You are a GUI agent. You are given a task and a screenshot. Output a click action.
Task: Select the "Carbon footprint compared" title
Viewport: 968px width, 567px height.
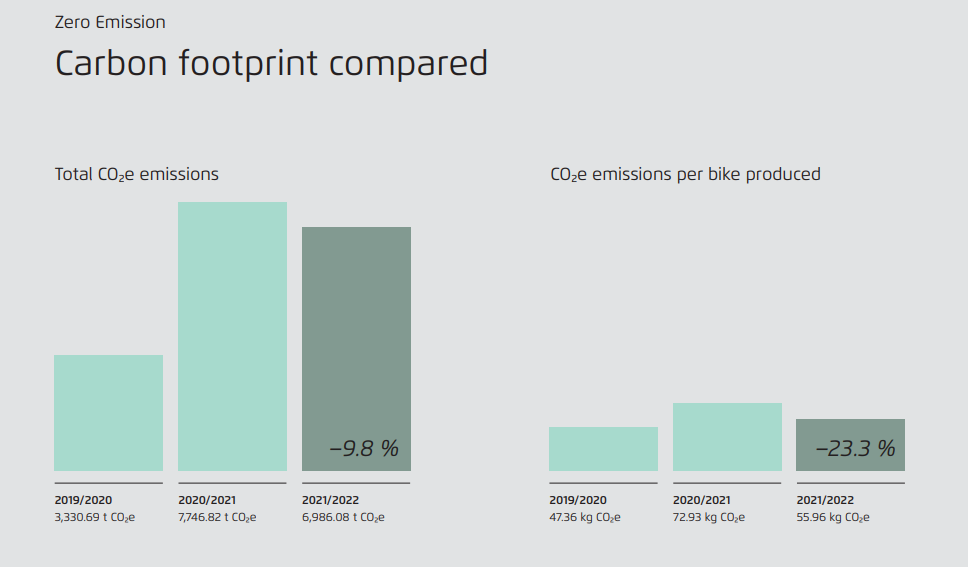[271, 64]
